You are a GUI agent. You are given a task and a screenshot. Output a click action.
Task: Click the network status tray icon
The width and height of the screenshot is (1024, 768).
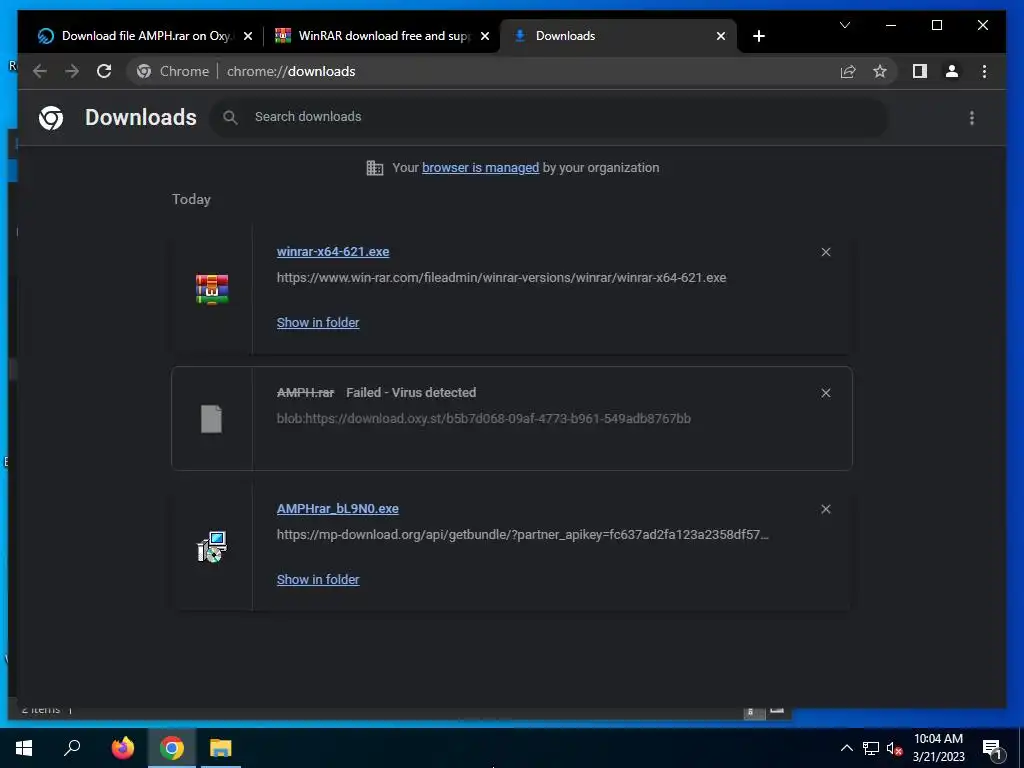871,748
